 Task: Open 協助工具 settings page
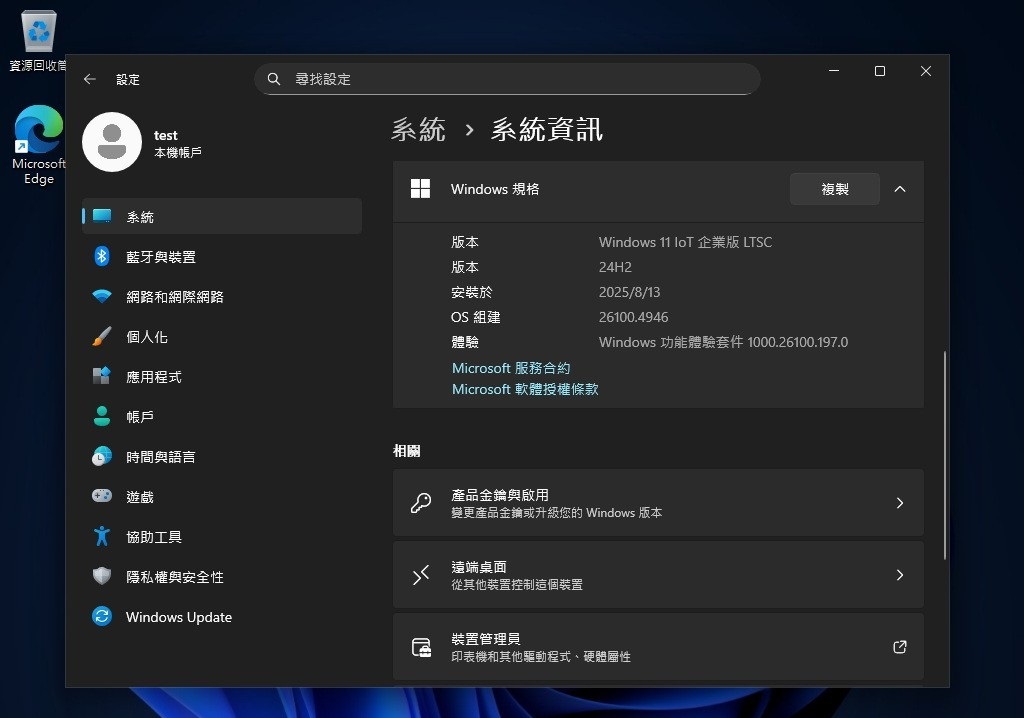click(x=222, y=536)
